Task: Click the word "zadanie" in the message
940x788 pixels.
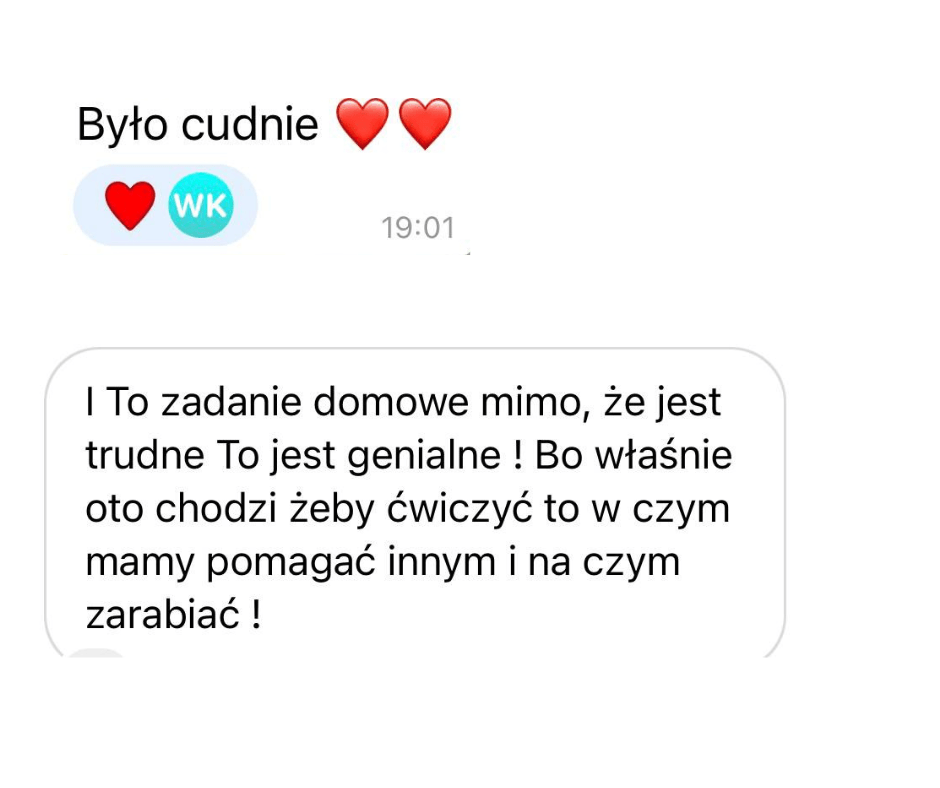Action: click(231, 402)
